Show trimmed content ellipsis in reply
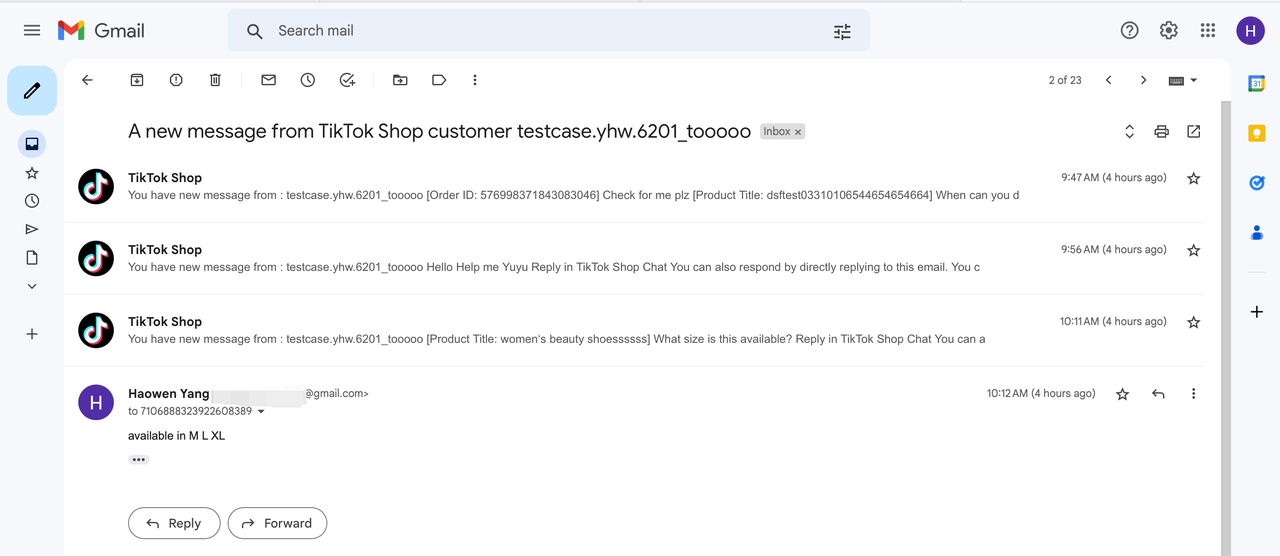Viewport: 1280px width, 556px height. click(x=138, y=460)
